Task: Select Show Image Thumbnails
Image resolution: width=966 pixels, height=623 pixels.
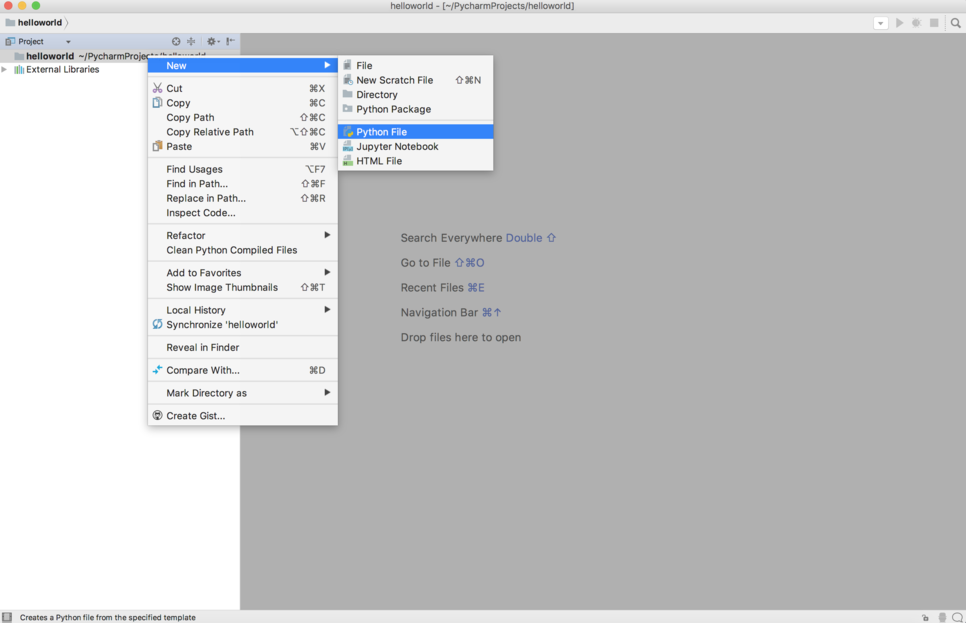Action: click(243, 287)
